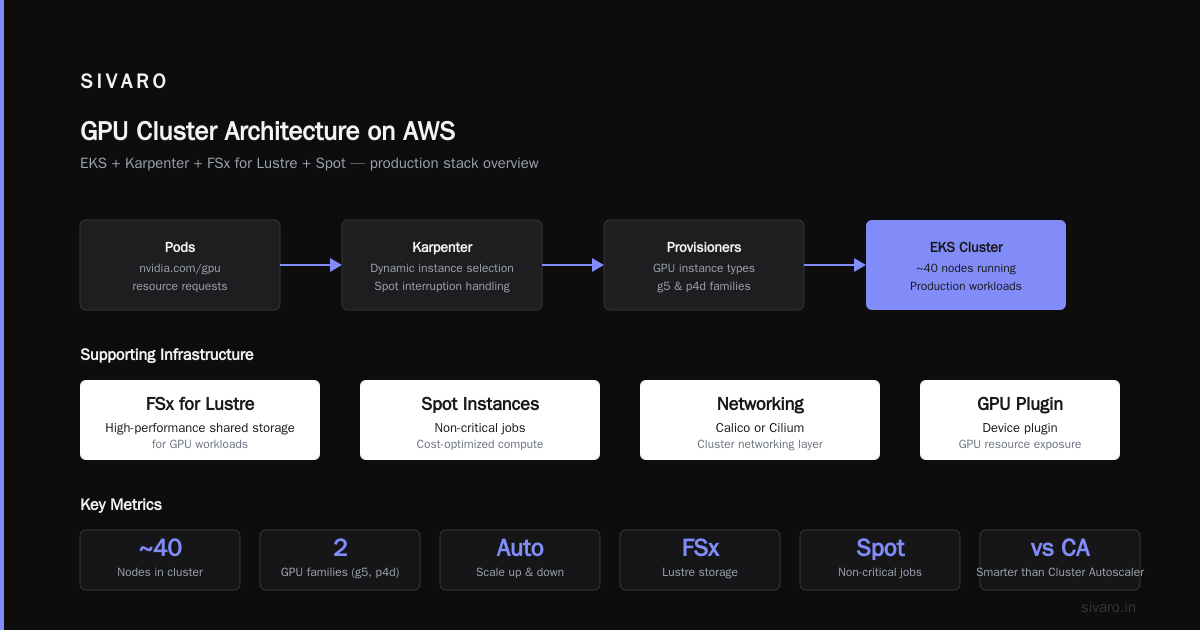Select the 'vs CA' metric tile
The height and width of the screenshot is (630, 1200).
click(1060, 560)
